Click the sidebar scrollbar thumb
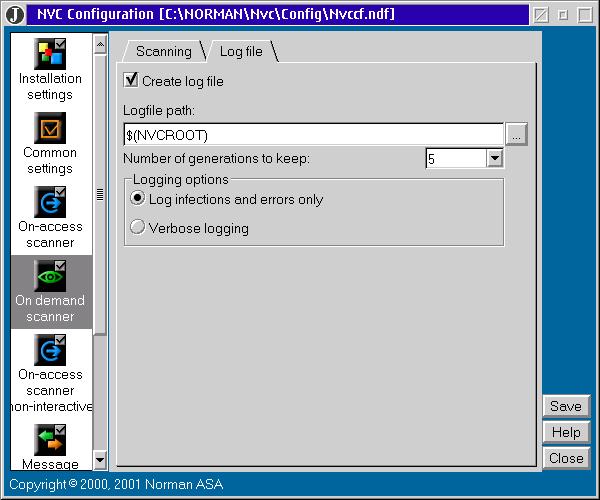The height and width of the screenshot is (500, 600). pyautogui.click(x=100, y=194)
